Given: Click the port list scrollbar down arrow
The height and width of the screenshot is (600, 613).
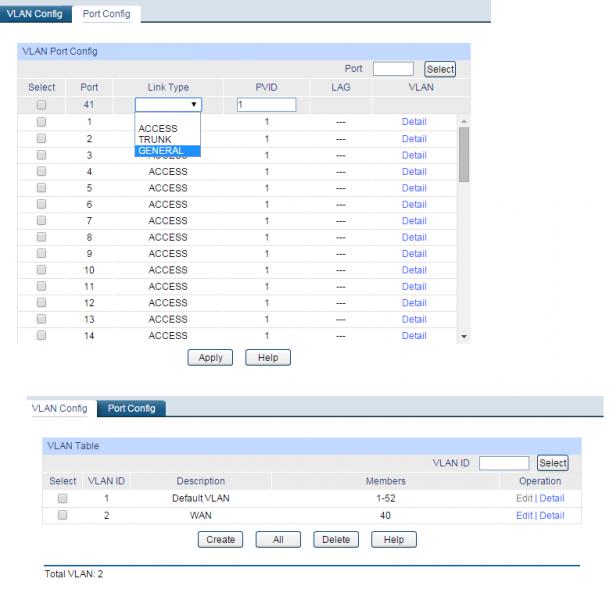Looking at the screenshot, I should (x=462, y=337).
